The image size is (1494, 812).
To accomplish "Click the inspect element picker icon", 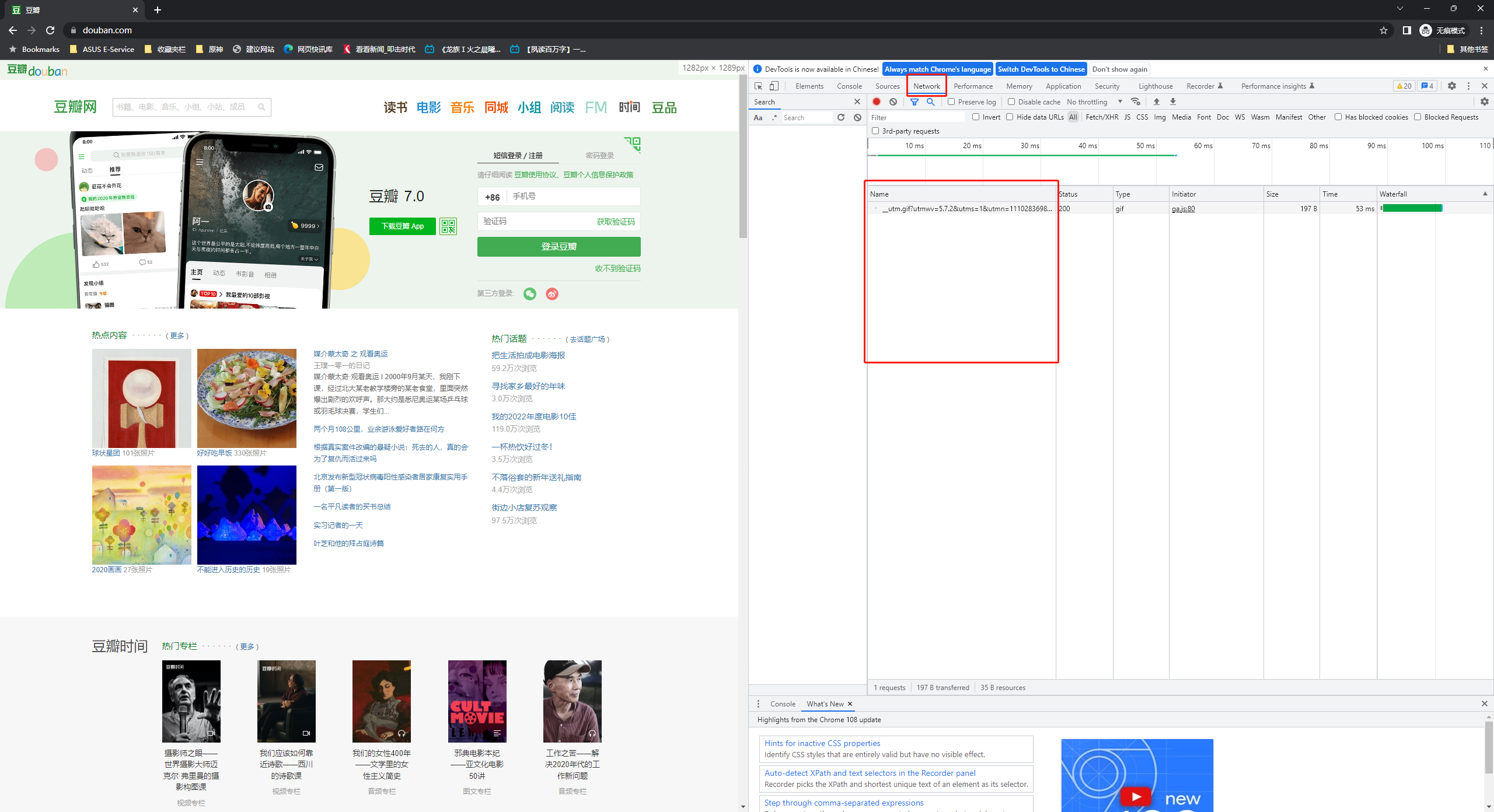I will coord(758,86).
